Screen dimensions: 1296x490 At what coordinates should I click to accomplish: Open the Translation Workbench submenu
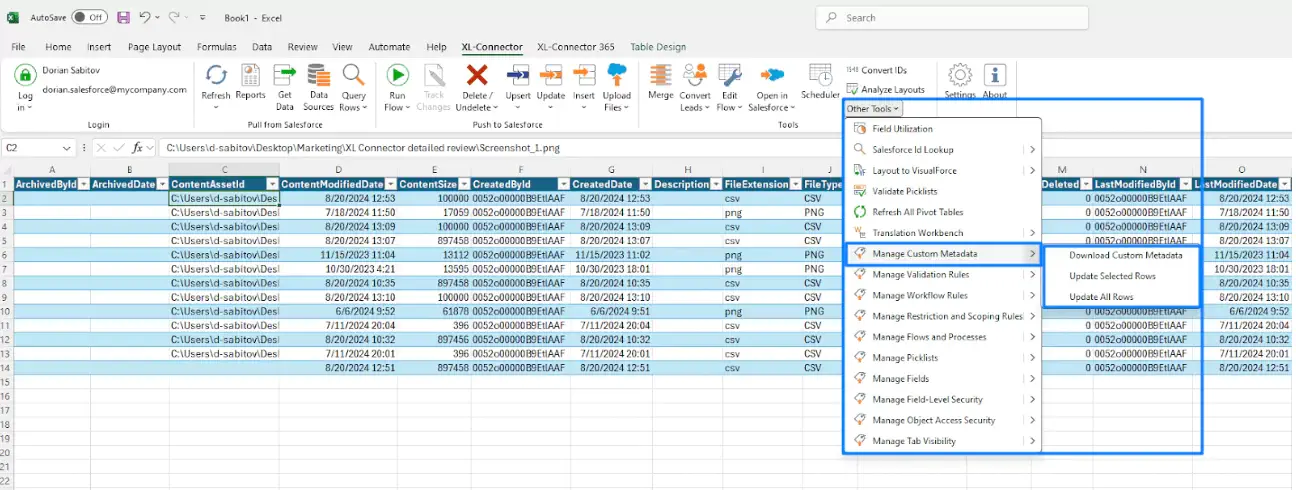coord(942,233)
